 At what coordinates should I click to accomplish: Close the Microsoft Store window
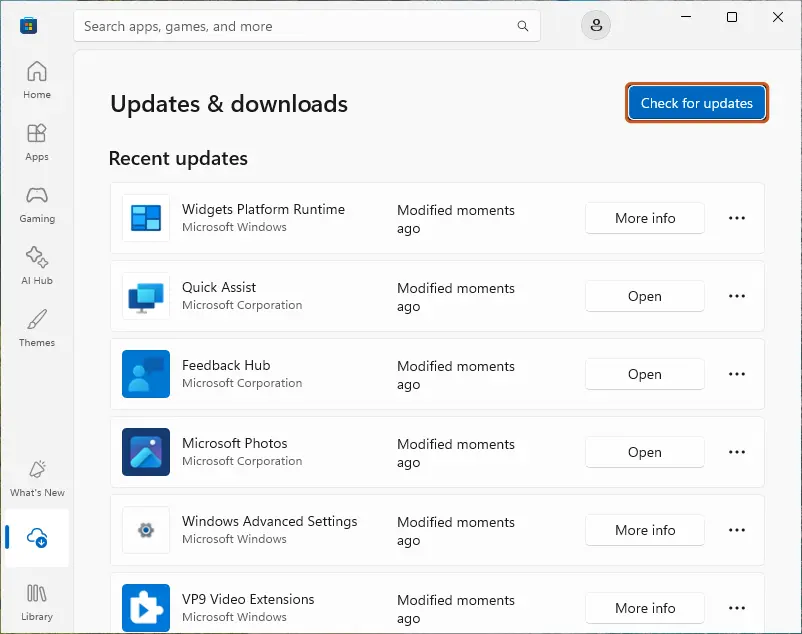[x=777, y=17]
